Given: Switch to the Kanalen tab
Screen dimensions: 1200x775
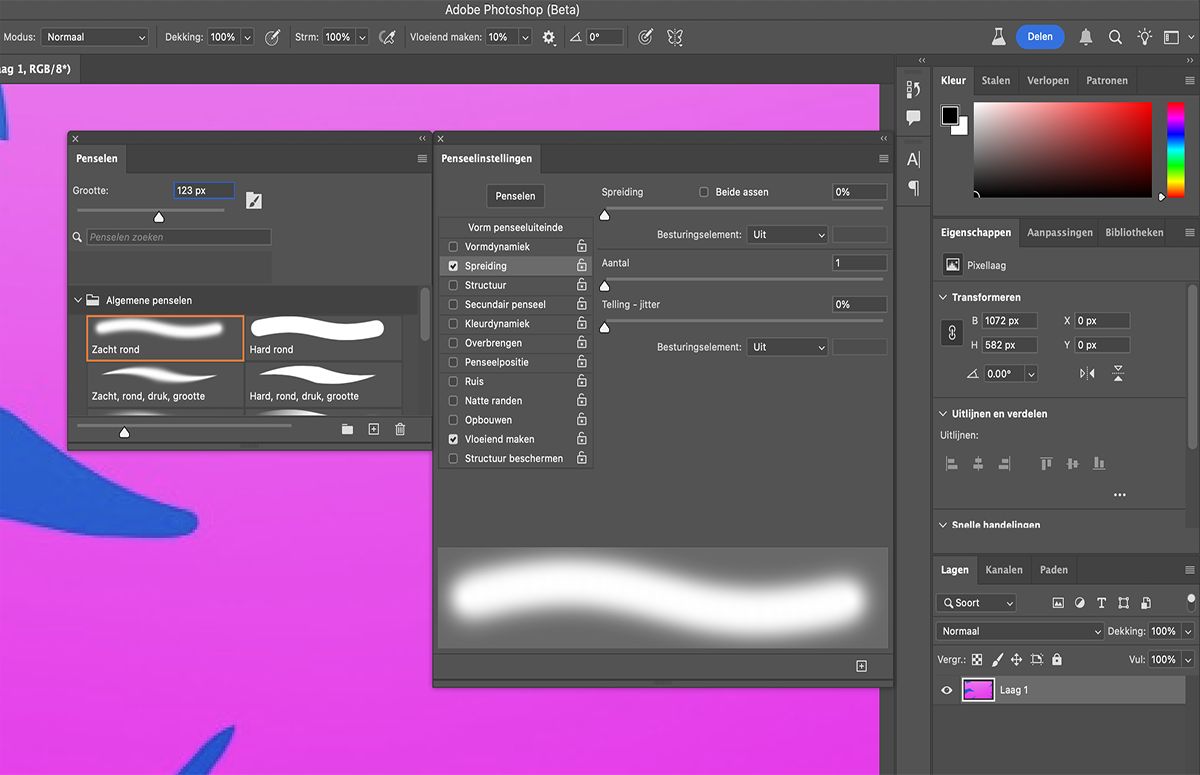Looking at the screenshot, I should click(x=1003, y=570).
